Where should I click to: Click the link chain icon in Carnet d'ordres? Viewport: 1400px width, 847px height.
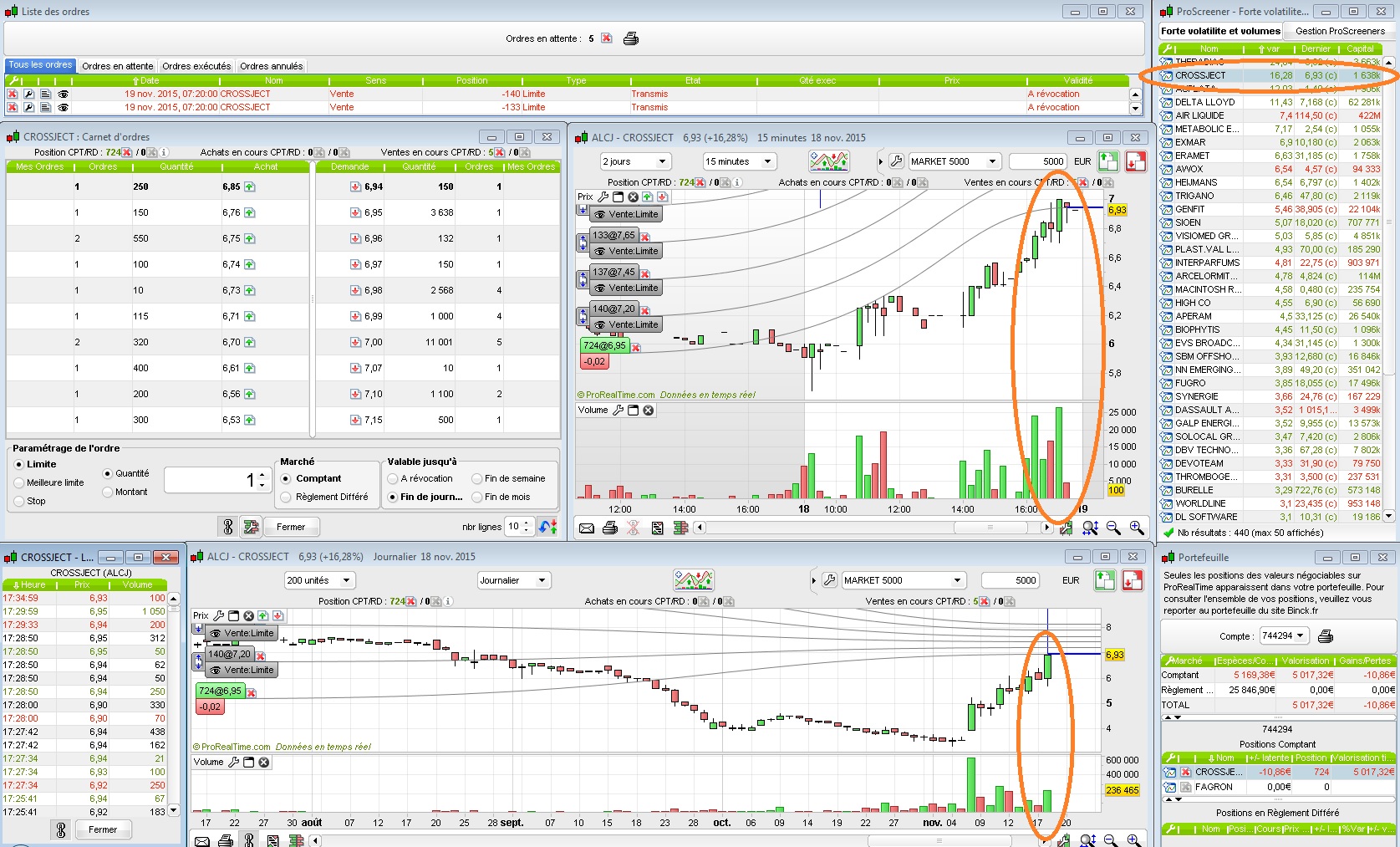(x=227, y=527)
